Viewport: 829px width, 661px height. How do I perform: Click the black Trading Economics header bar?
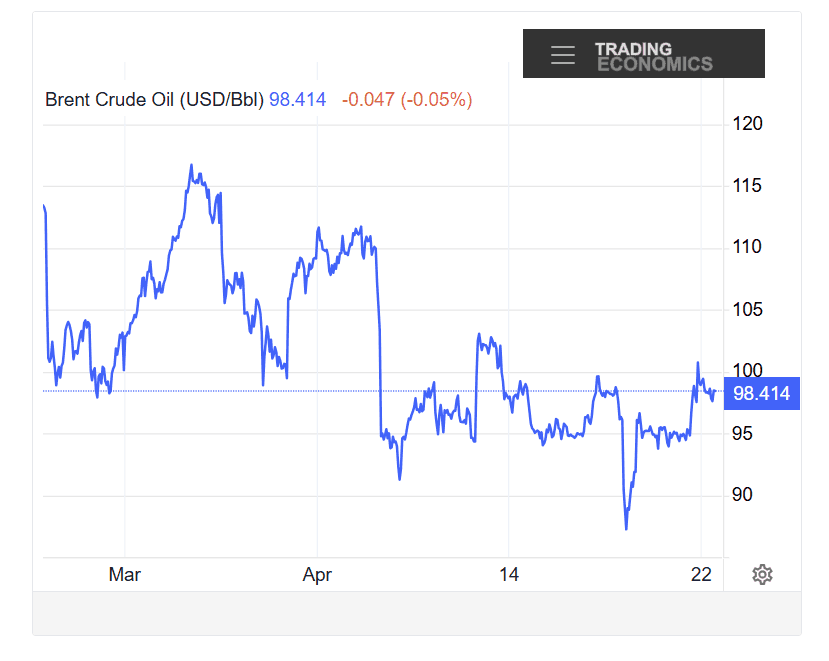[x=643, y=53]
